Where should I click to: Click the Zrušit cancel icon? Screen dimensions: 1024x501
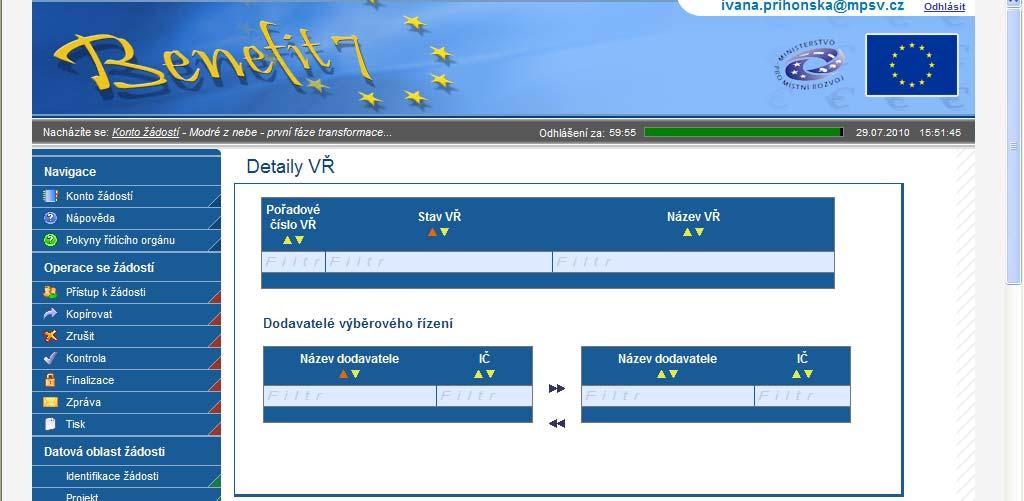pos(50,336)
